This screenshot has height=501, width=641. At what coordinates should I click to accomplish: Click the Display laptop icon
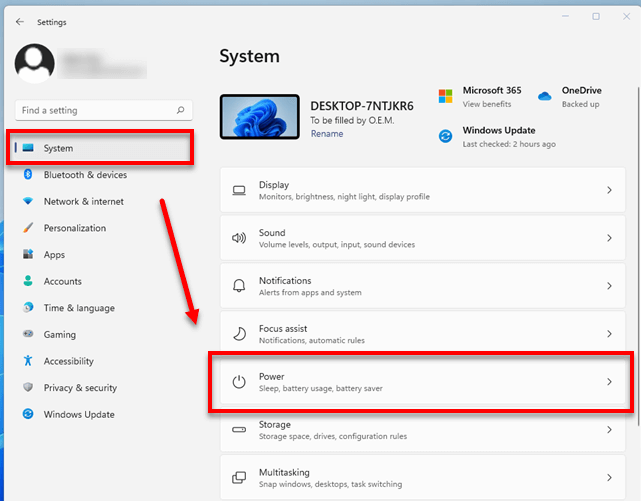point(239,190)
